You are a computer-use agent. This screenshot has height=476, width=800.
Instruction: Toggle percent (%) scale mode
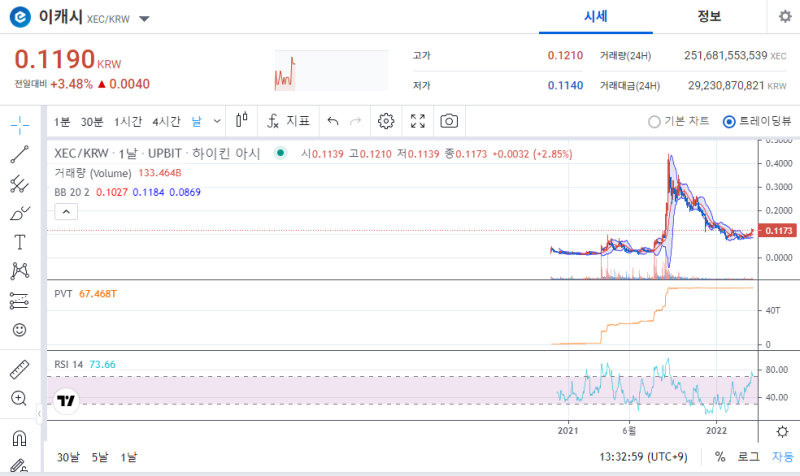[x=720, y=456]
